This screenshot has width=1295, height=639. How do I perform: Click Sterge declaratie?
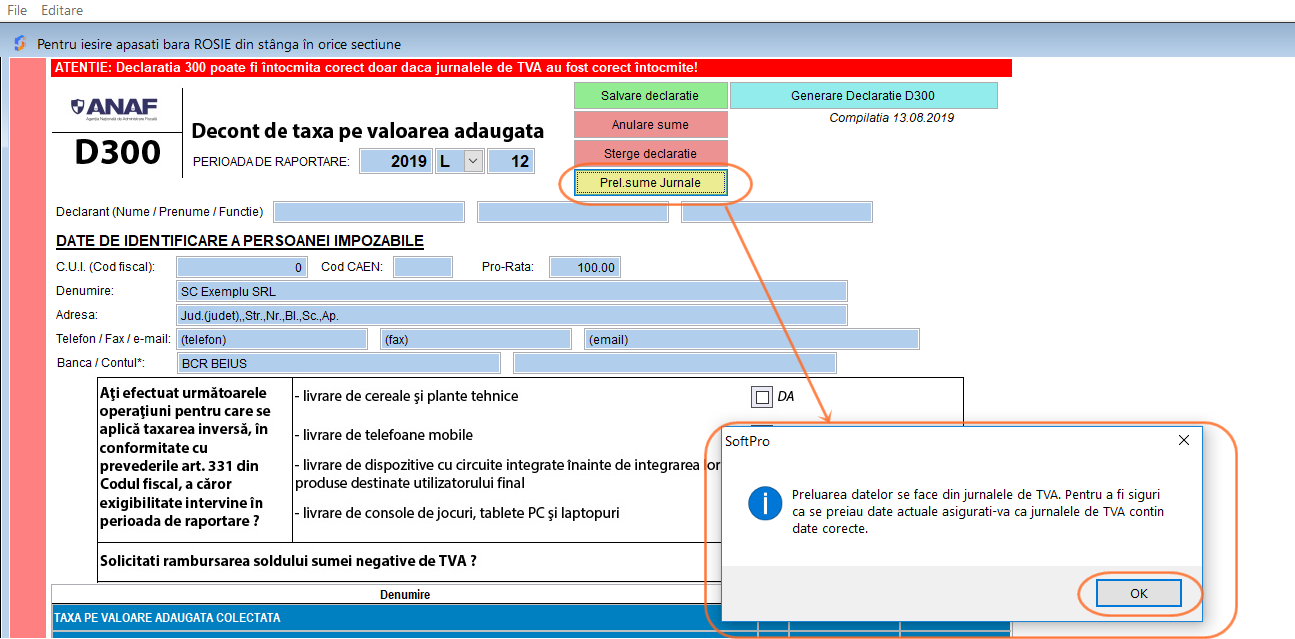(x=650, y=153)
